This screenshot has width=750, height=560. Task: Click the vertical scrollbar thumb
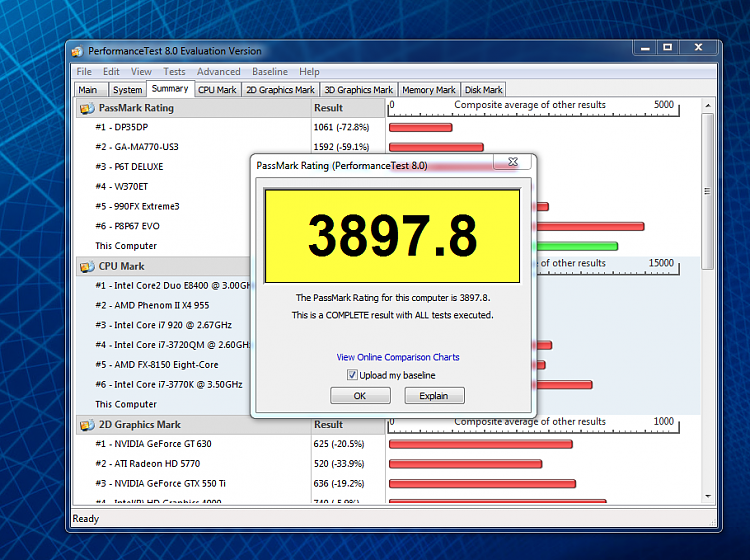pos(708,191)
